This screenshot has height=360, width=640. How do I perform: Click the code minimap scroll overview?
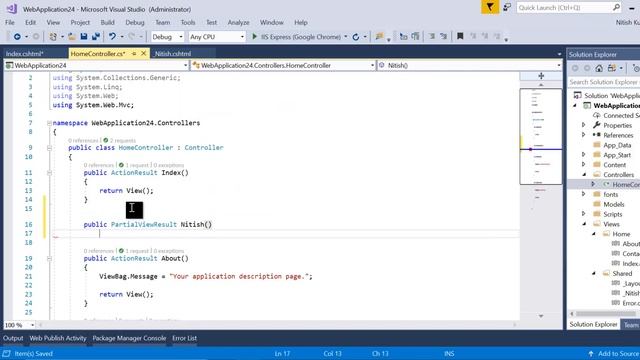(540, 136)
